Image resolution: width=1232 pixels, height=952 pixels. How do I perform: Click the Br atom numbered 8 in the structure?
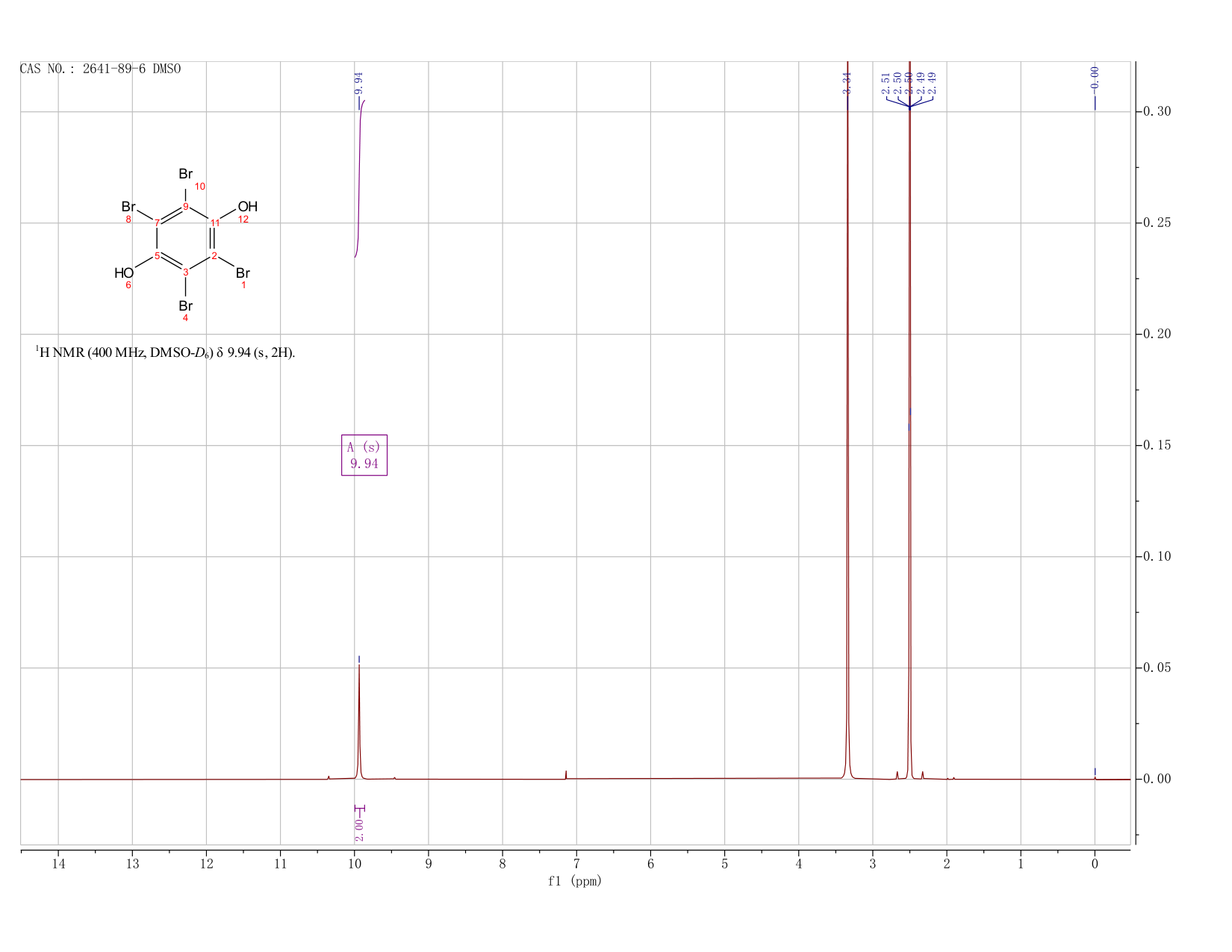coord(128,207)
